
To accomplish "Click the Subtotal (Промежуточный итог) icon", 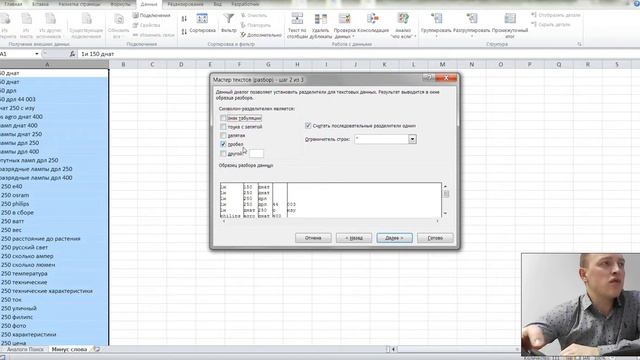I will (510, 19).
